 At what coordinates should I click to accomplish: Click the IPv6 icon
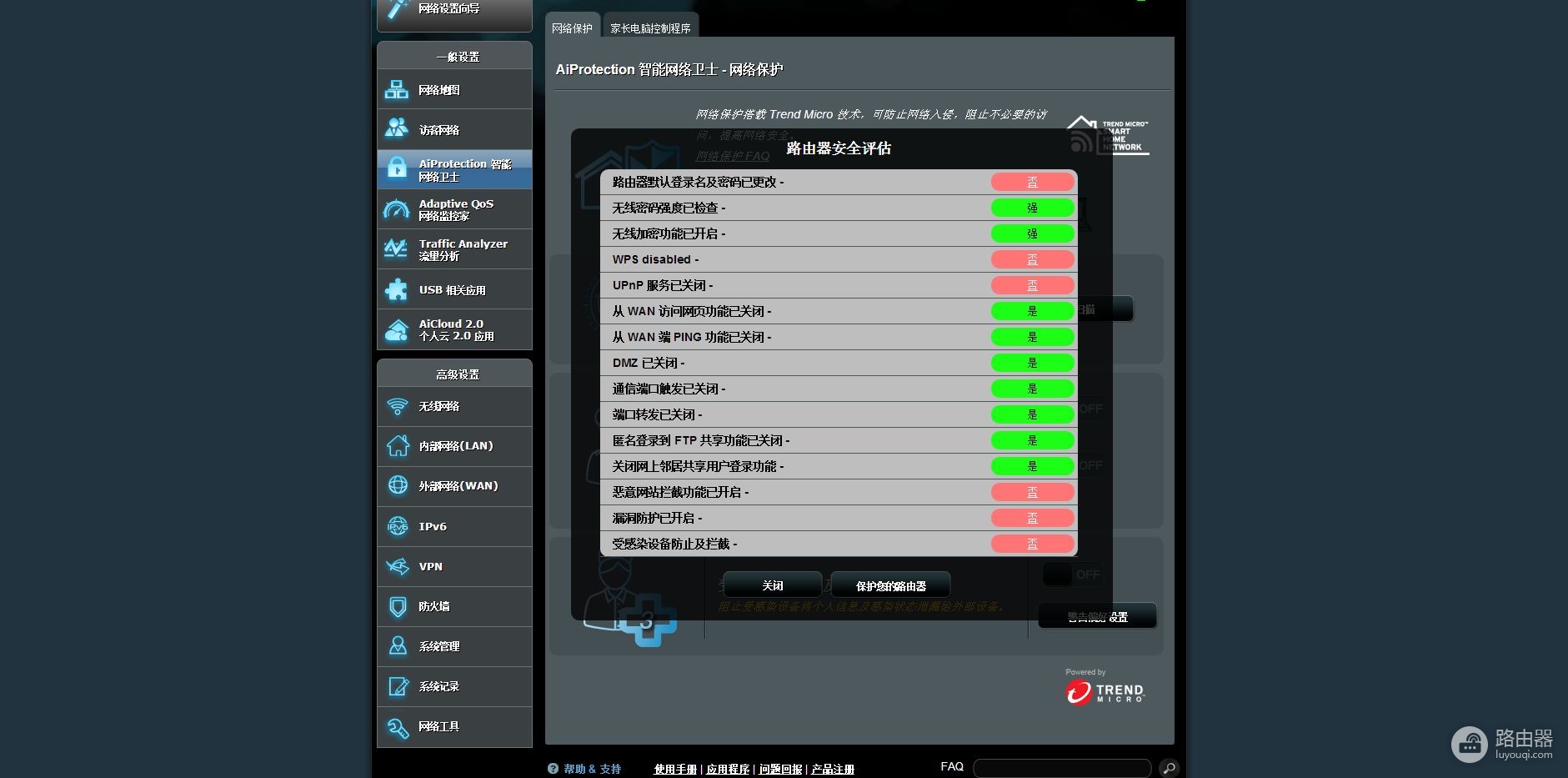tap(398, 526)
